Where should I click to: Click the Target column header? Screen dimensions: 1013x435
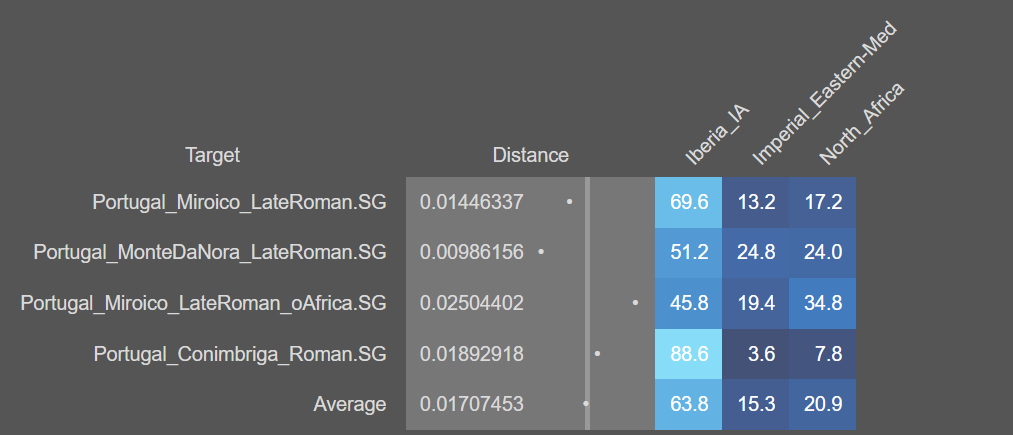click(x=212, y=155)
